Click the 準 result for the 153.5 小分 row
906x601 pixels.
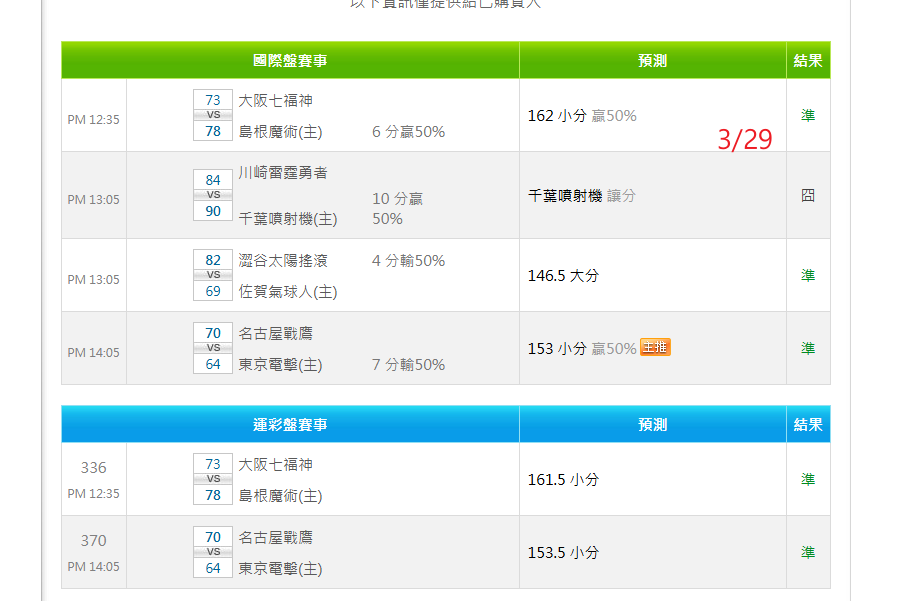coord(808,552)
